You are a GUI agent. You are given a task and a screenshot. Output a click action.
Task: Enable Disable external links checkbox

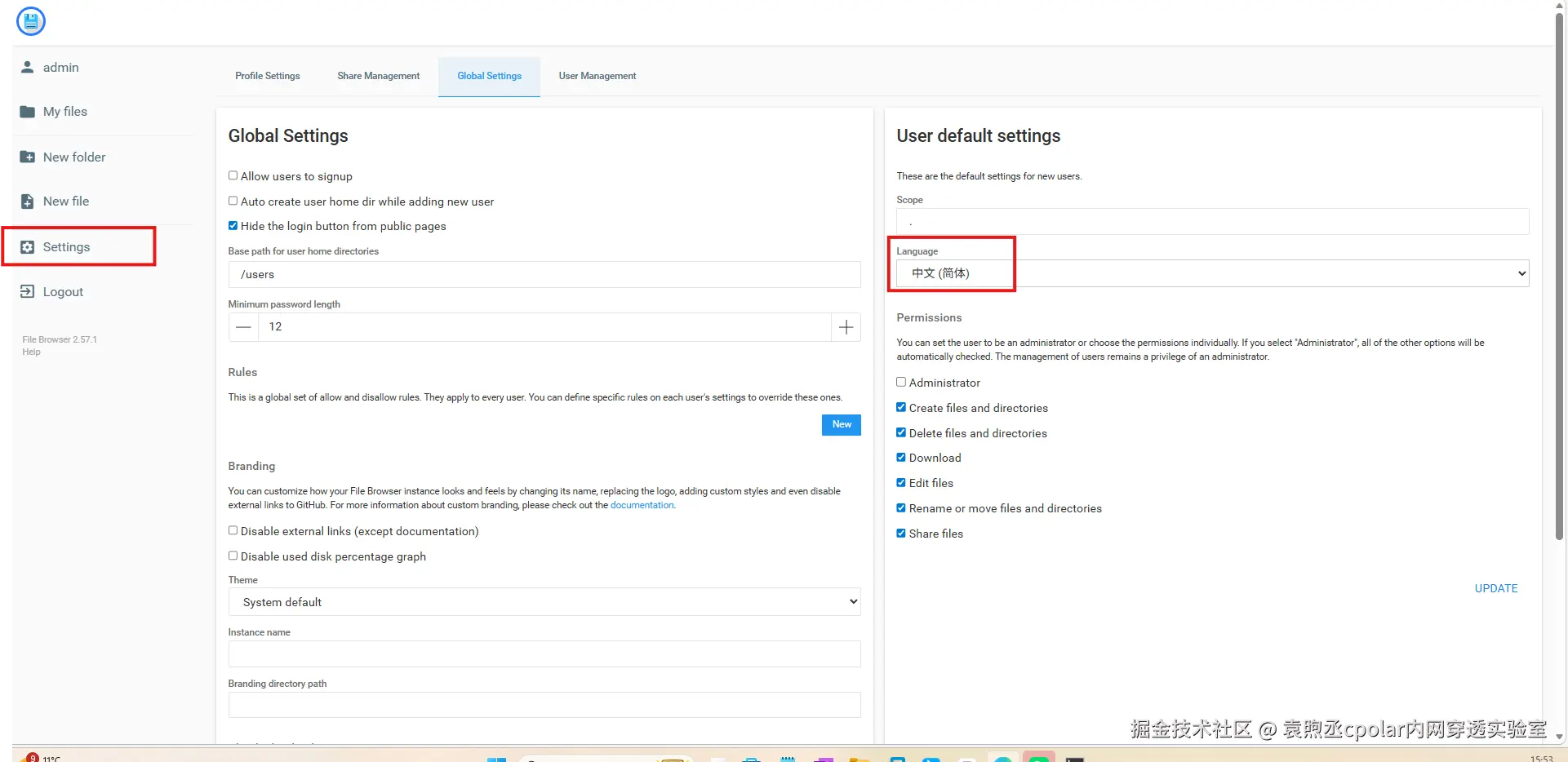[233, 530]
